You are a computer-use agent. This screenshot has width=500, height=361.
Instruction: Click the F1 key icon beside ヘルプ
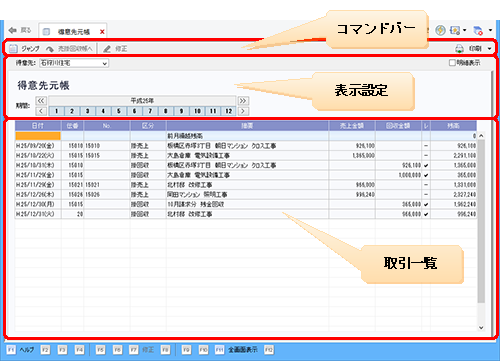point(11,350)
